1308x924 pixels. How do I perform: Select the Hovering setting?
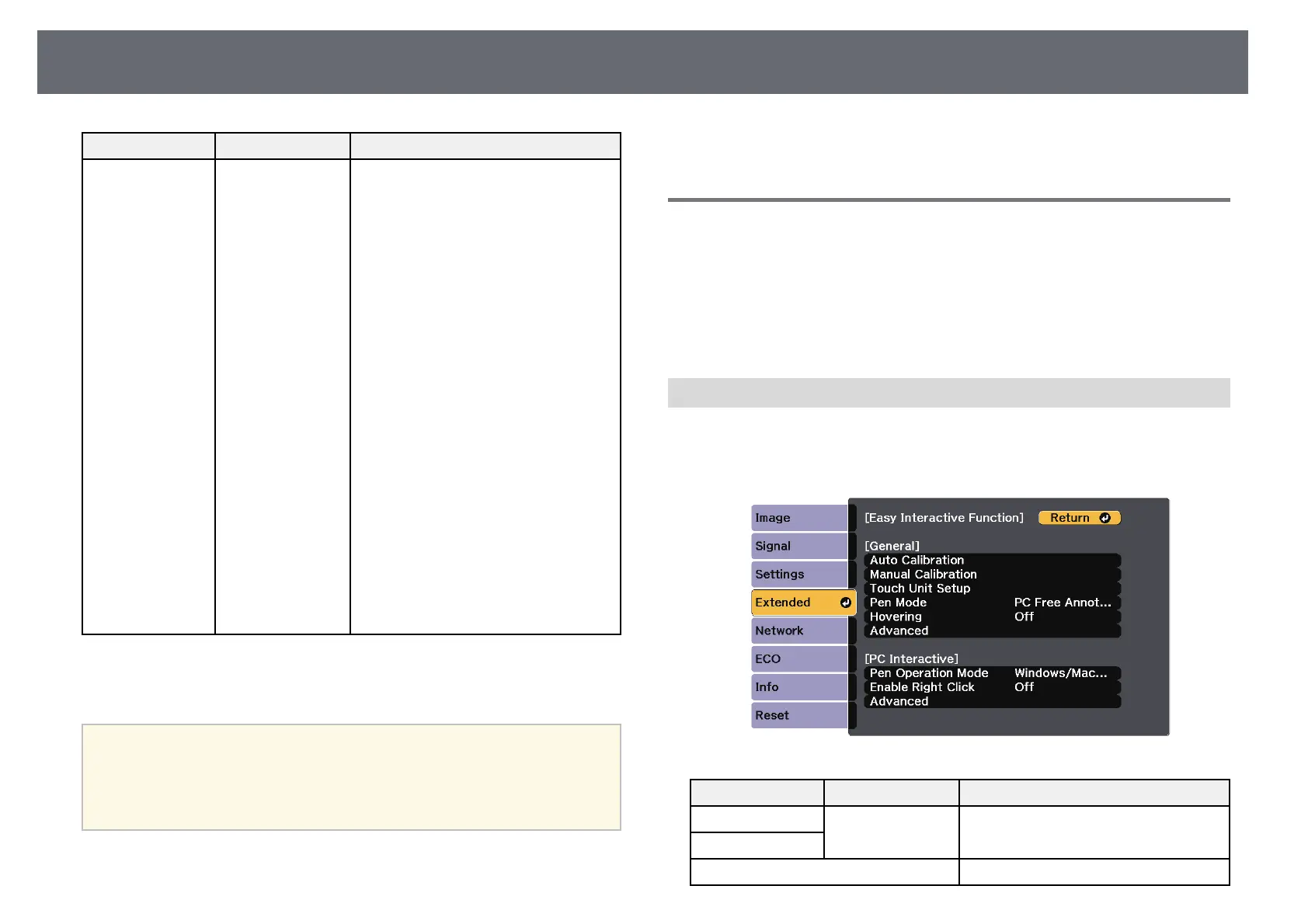(992, 617)
